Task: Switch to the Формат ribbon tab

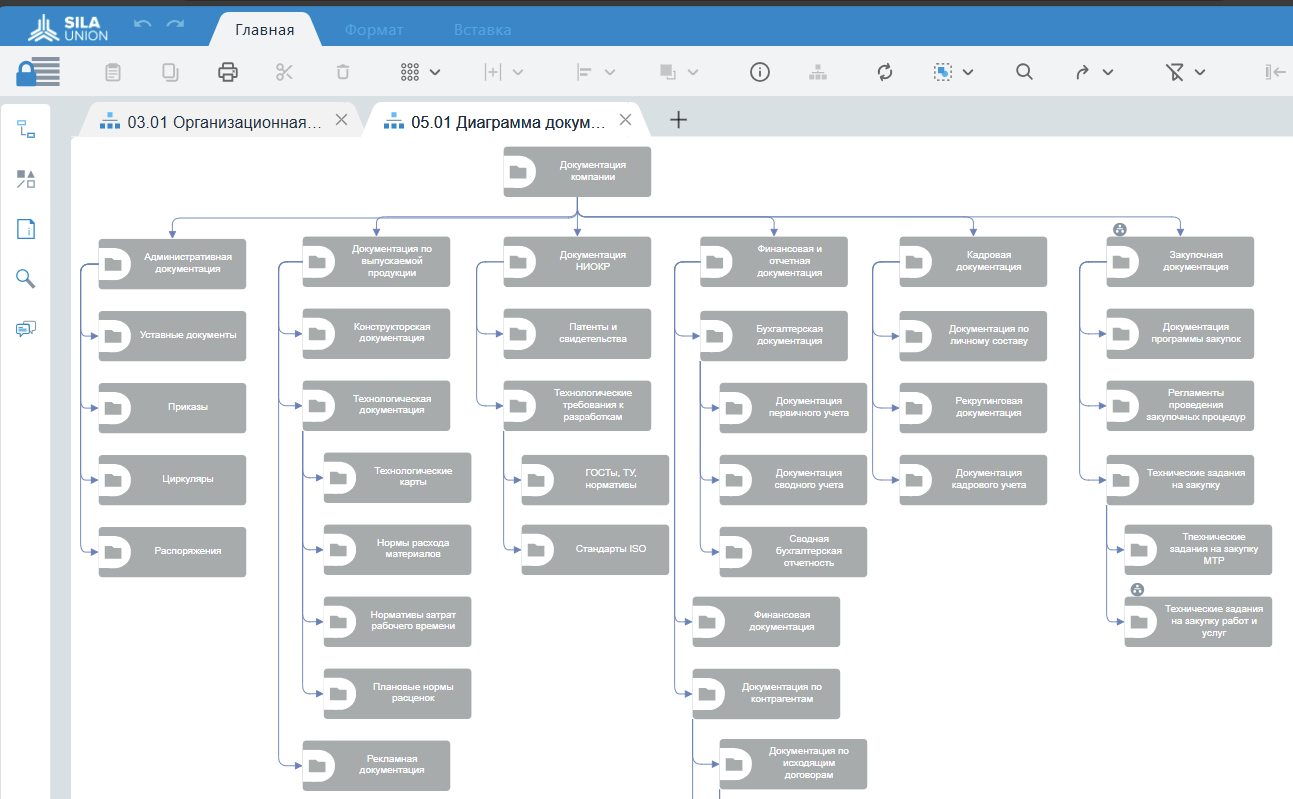Action: tap(374, 30)
